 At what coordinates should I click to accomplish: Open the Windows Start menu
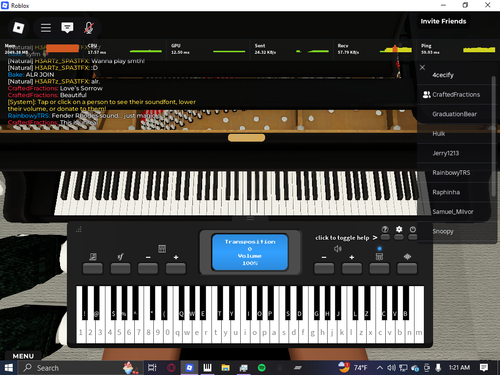pyautogui.click(x=8, y=368)
